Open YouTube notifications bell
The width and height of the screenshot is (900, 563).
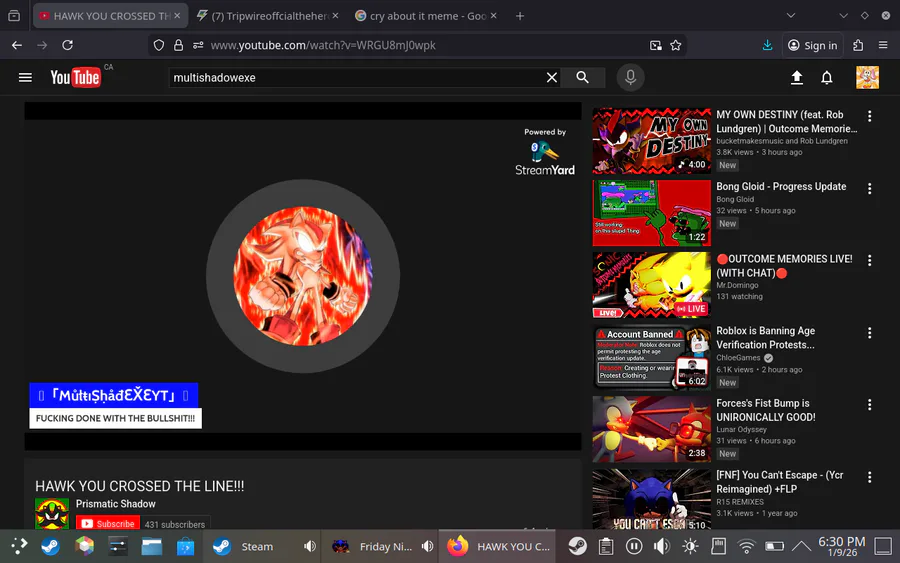827,77
